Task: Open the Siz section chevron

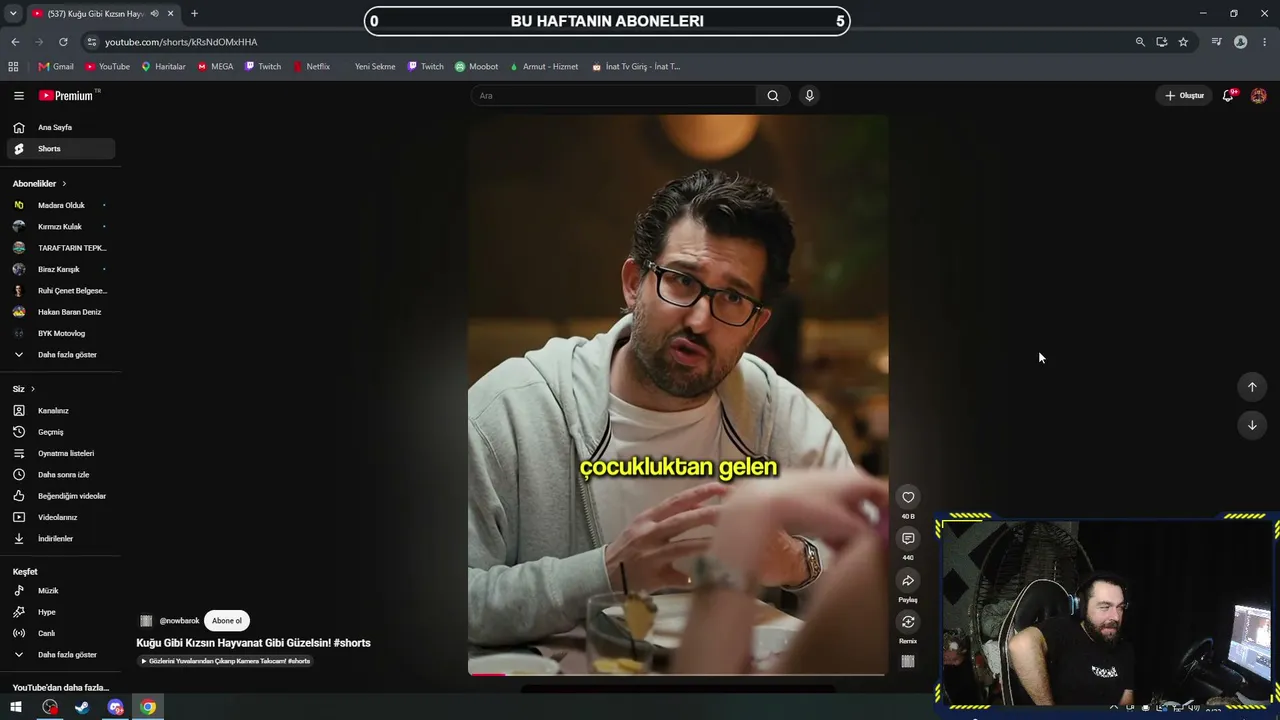Action: (32, 389)
